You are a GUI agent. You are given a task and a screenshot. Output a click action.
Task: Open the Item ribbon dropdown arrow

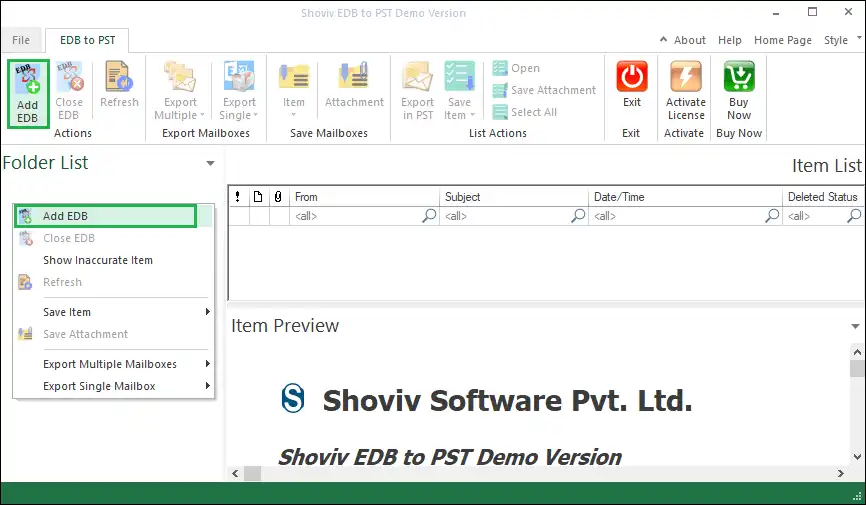click(x=294, y=115)
